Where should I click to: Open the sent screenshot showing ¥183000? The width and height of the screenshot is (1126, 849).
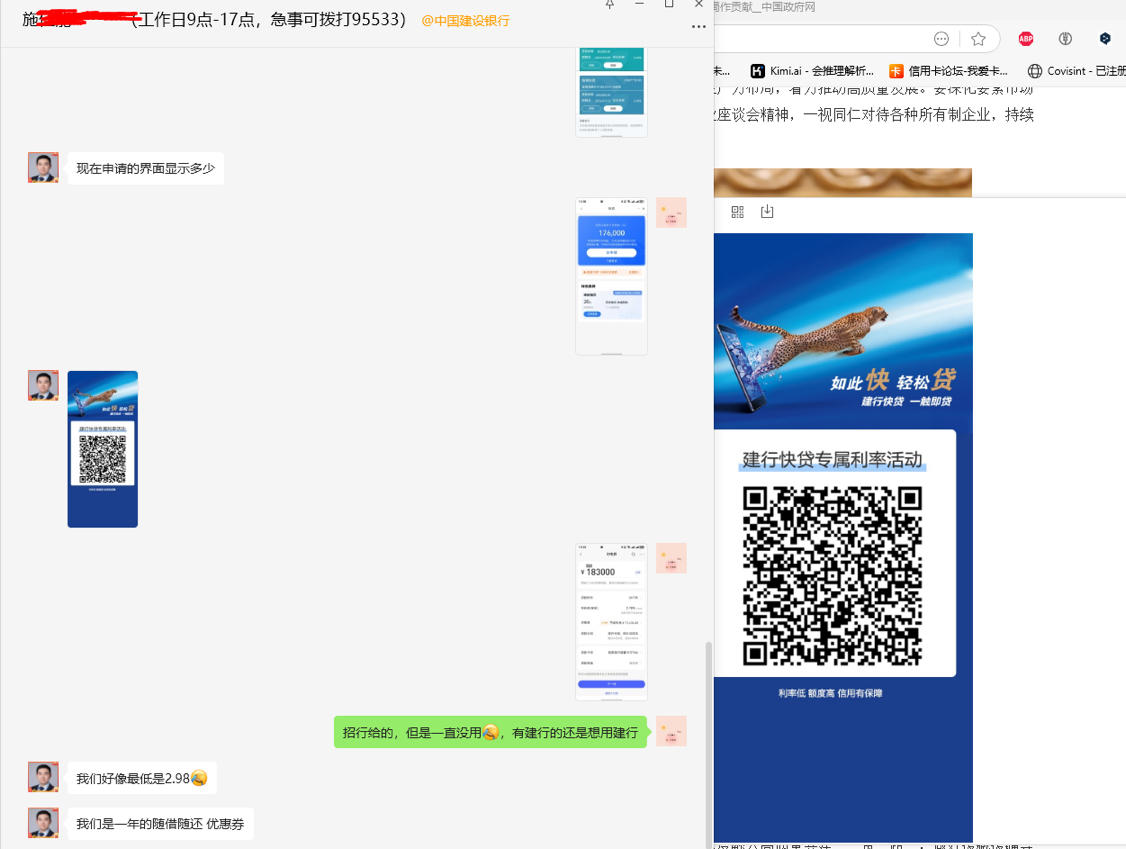click(612, 622)
